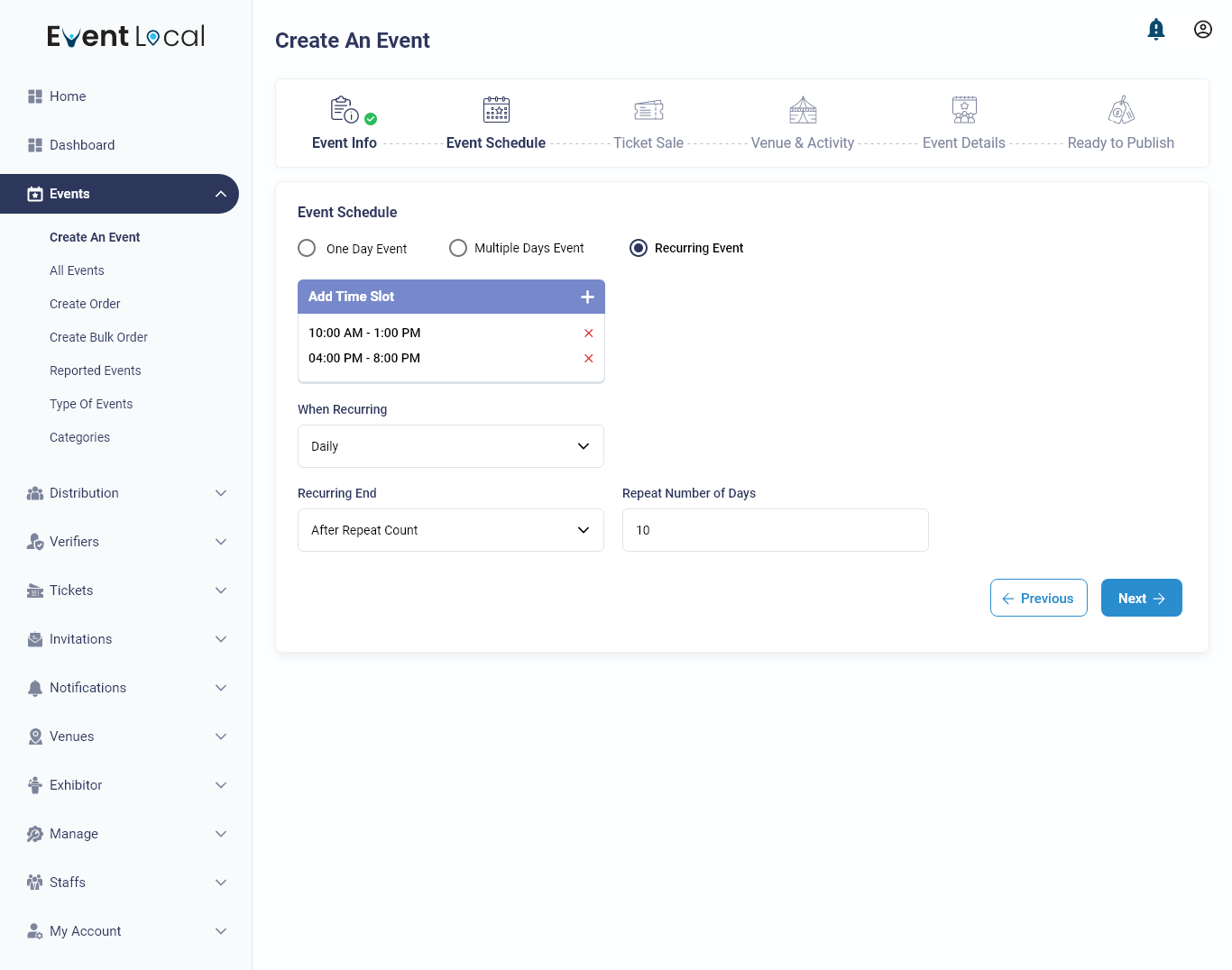Open the notification bell
This screenshot has width=1232, height=970.
coord(1156,29)
